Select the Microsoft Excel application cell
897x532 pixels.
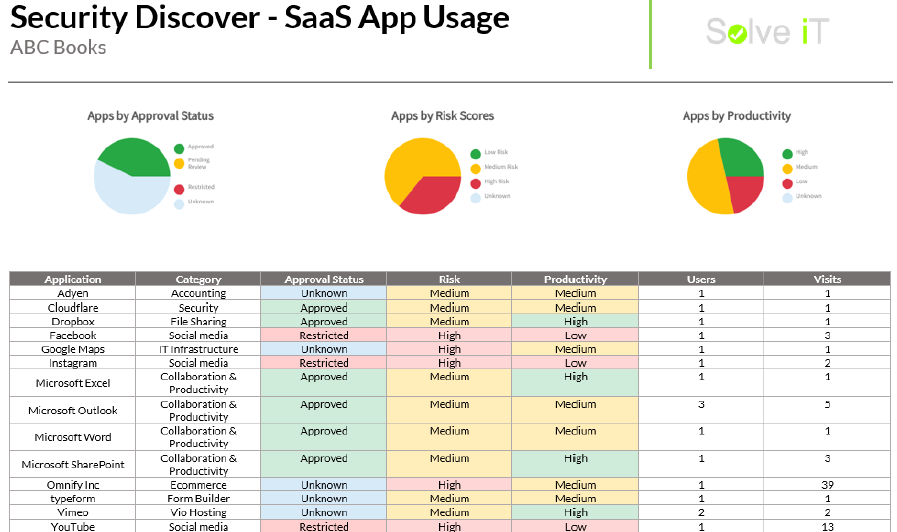[x=73, y=383]
